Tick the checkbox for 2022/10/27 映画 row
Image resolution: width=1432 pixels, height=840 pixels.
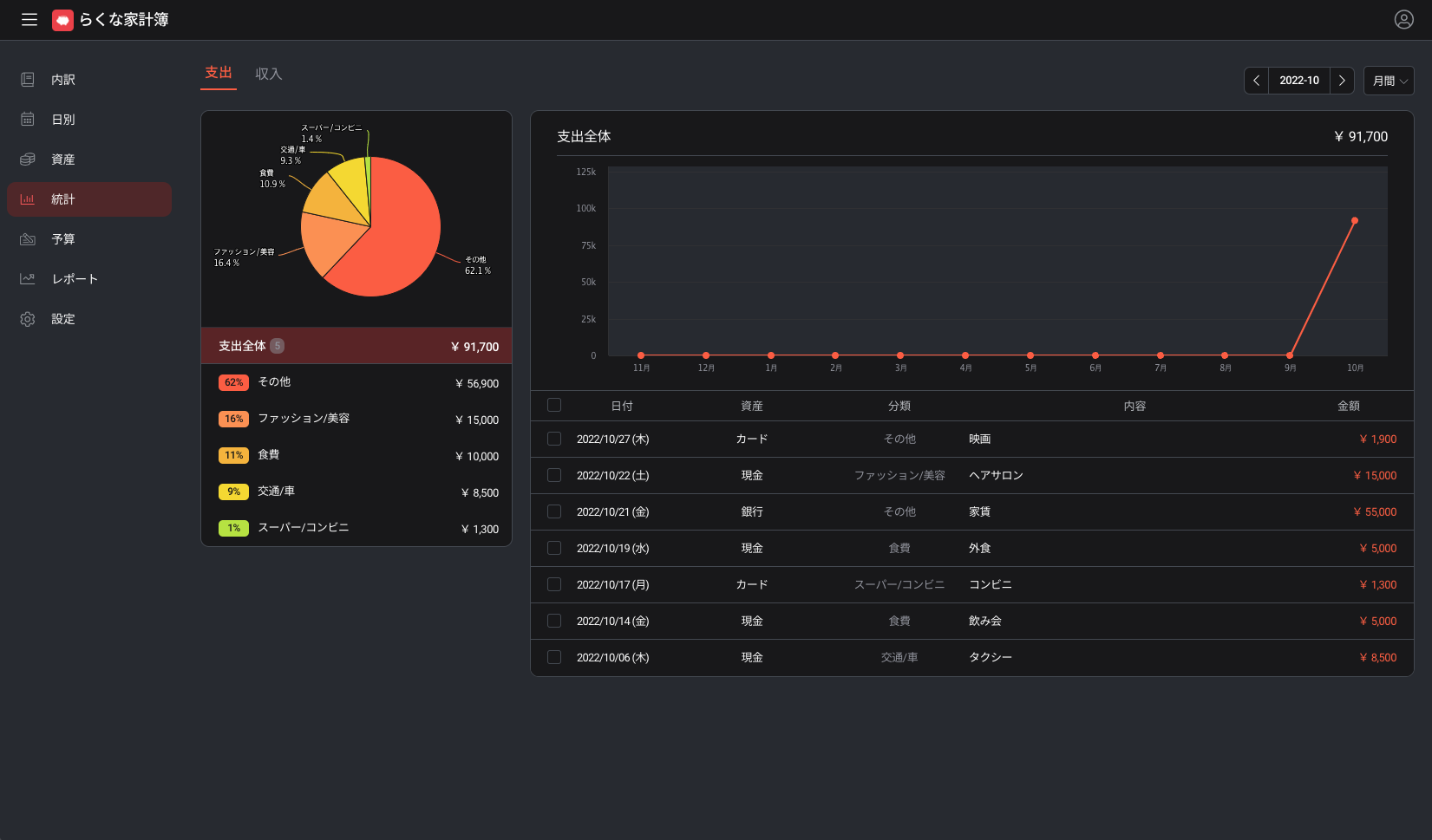[554, 439]
